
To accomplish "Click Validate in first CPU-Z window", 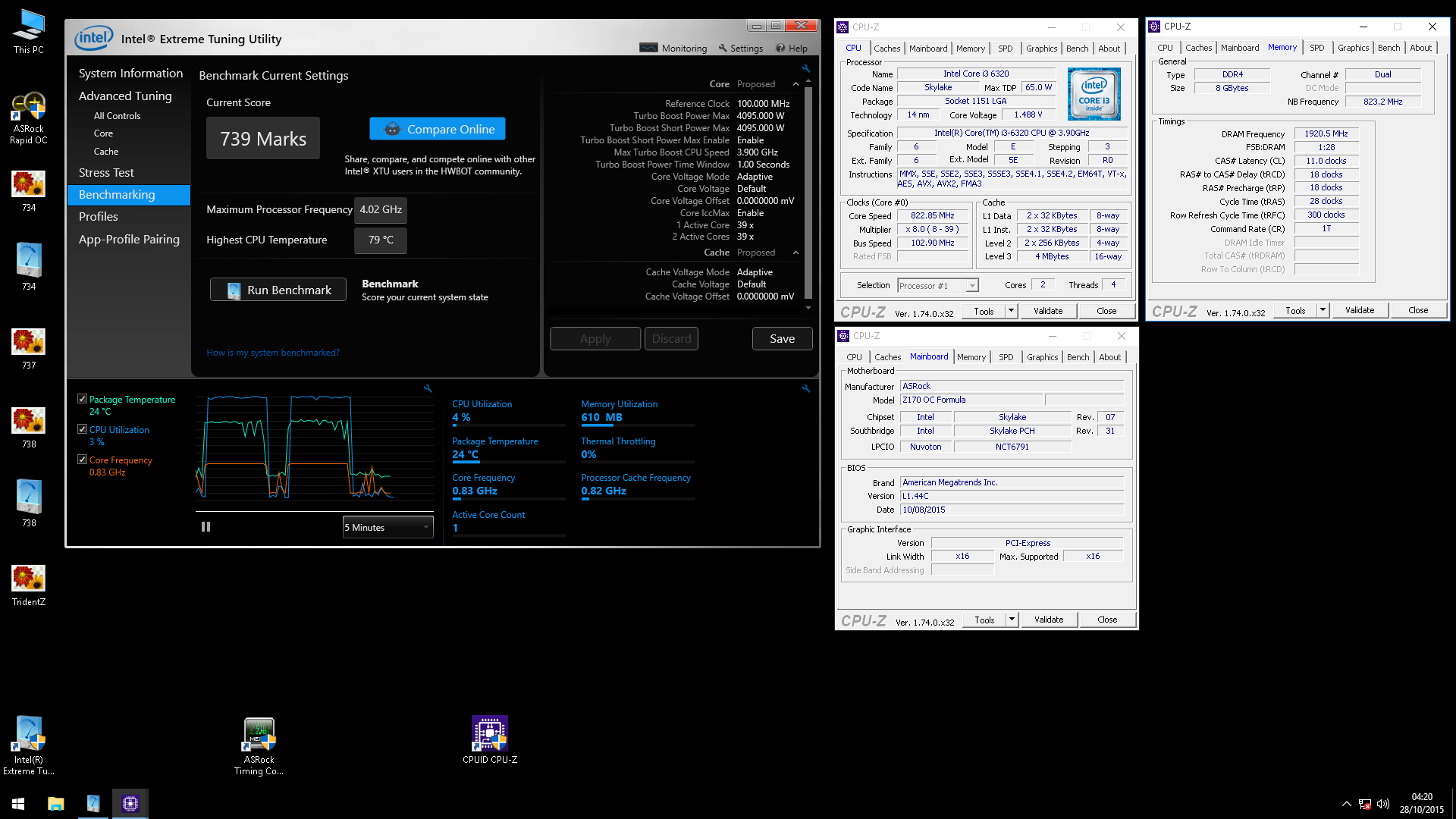I will [1048, 311].
